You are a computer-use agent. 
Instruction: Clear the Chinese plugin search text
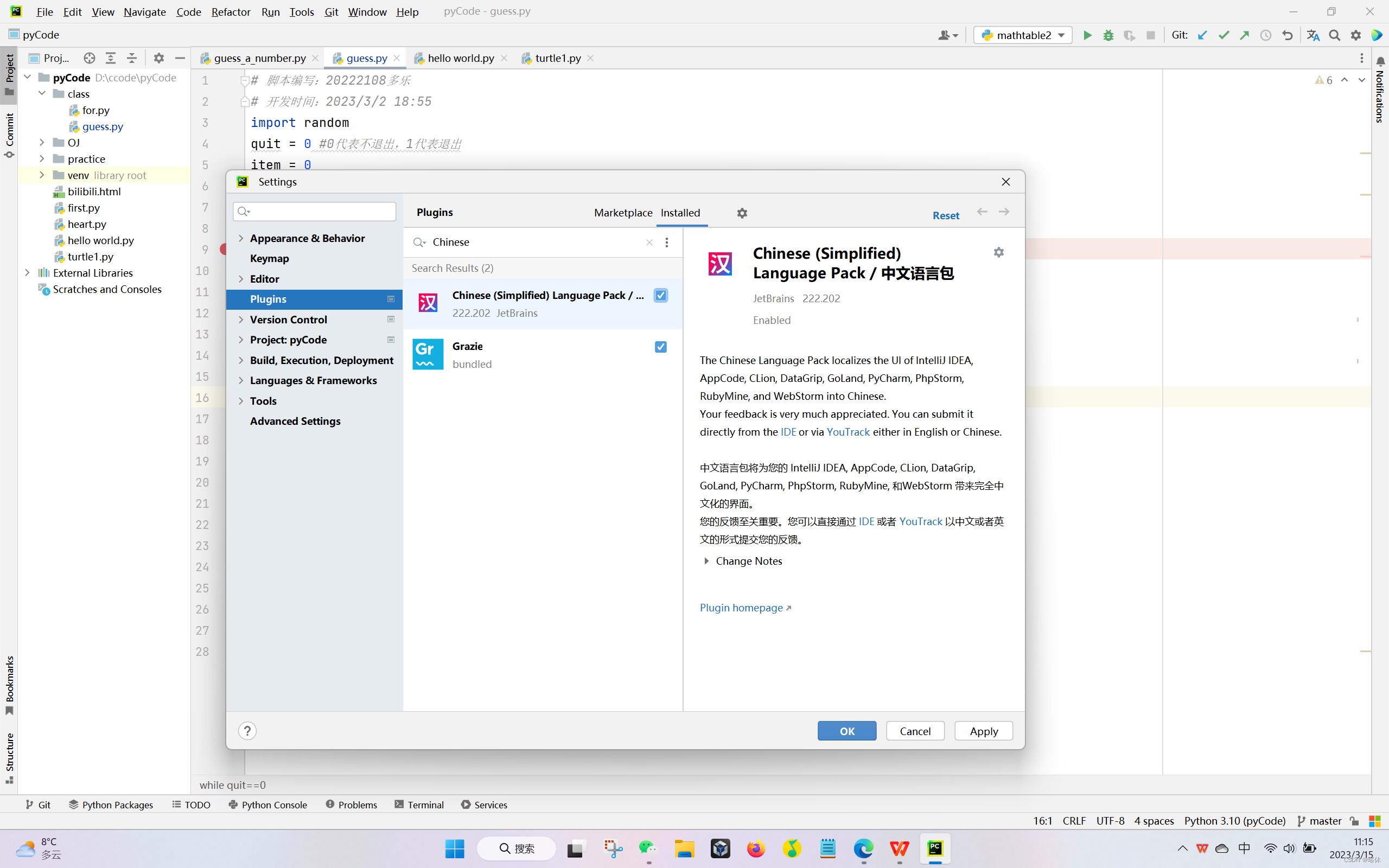tap(649, 242)
